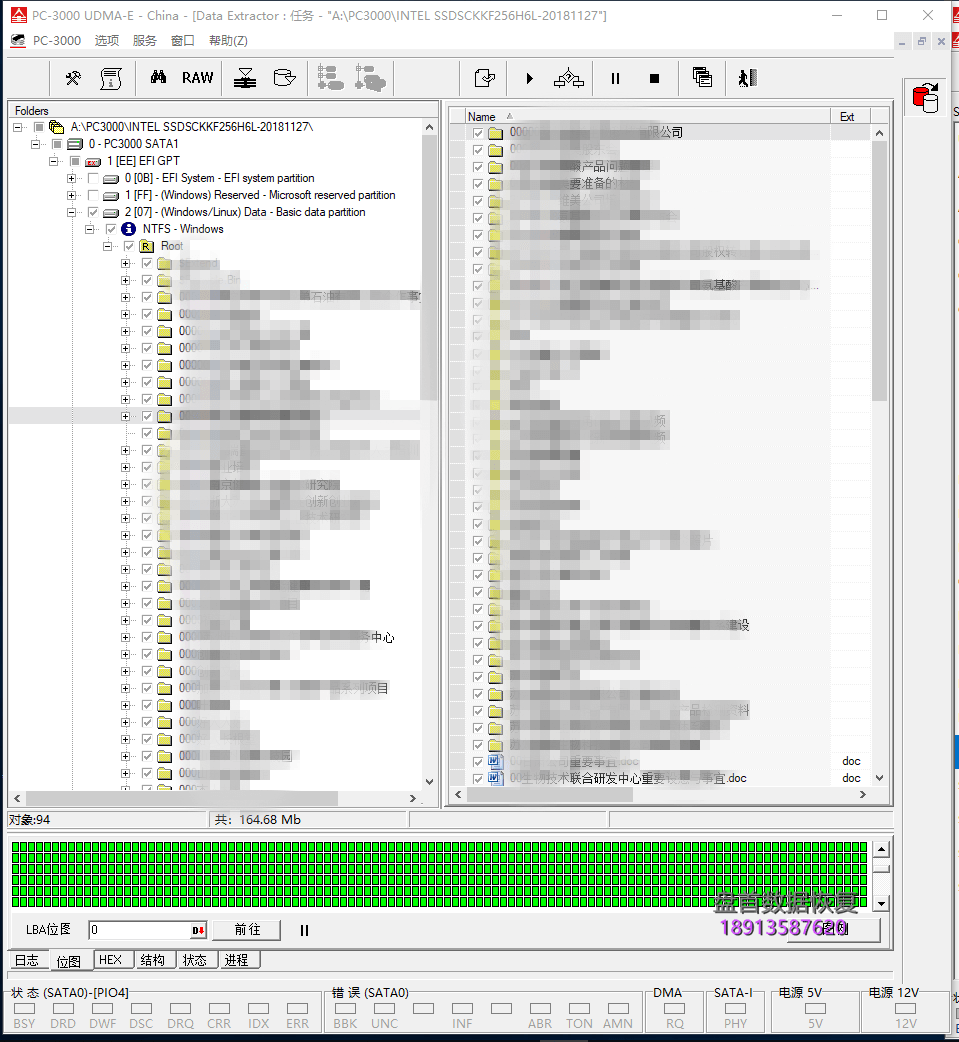Open the drive with arrow toolbar icon

point(284,78)
